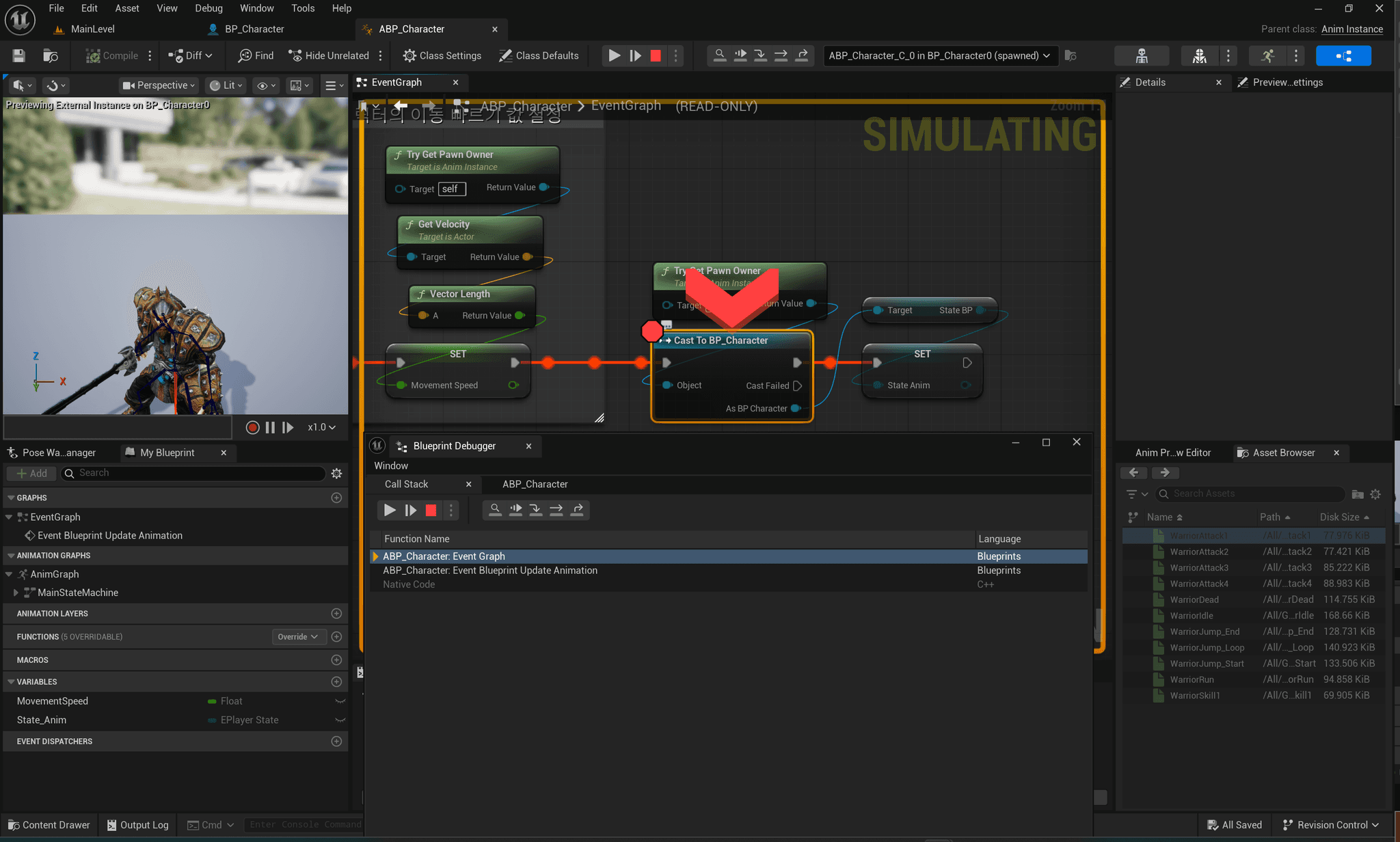Image resolution: width=1400 pixels, height=842 pixels.
Task: Switch to the BP_Character tab
Action: tap(254, 29)
